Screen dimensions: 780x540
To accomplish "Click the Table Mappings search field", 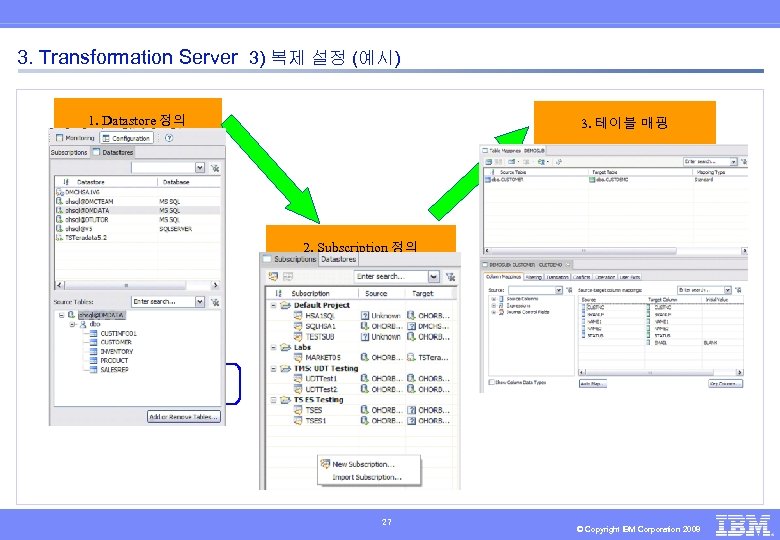I will [706, 162].
